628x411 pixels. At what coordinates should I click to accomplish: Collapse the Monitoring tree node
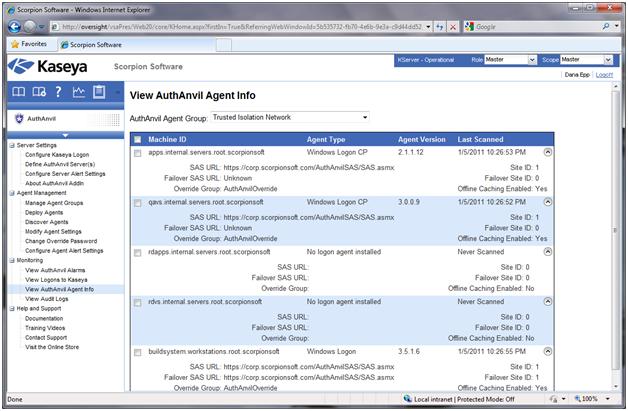click(12, 260)
